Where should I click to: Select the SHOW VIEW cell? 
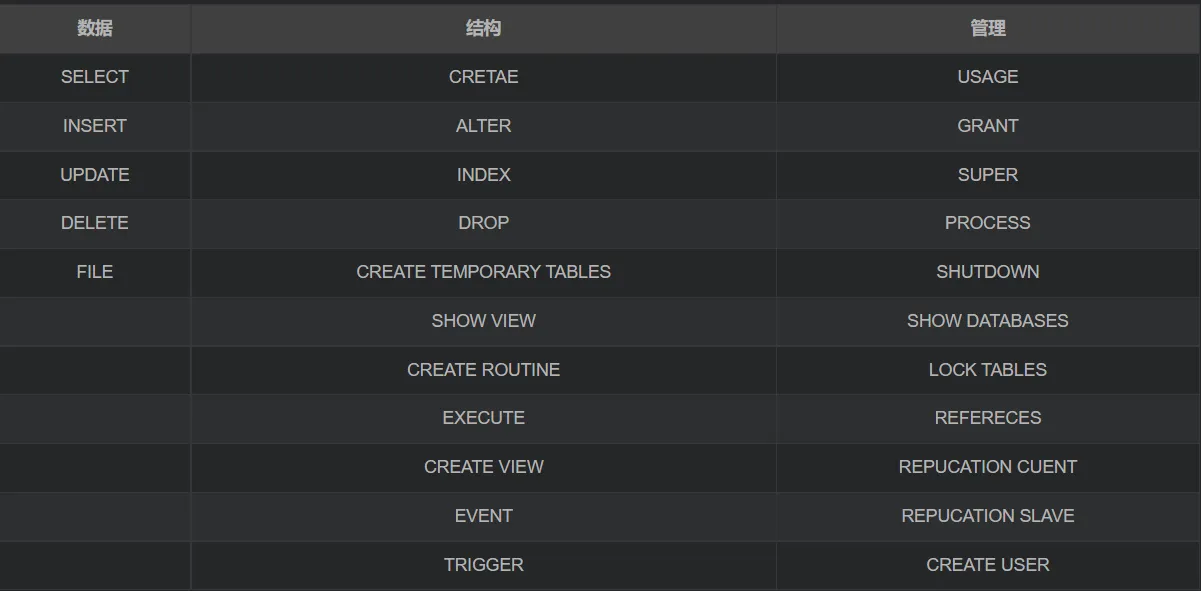483,321
